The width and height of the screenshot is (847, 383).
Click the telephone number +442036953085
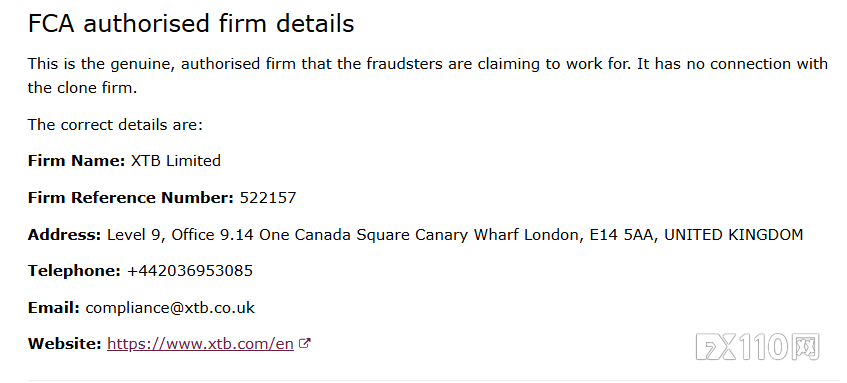tap(190, 271)
